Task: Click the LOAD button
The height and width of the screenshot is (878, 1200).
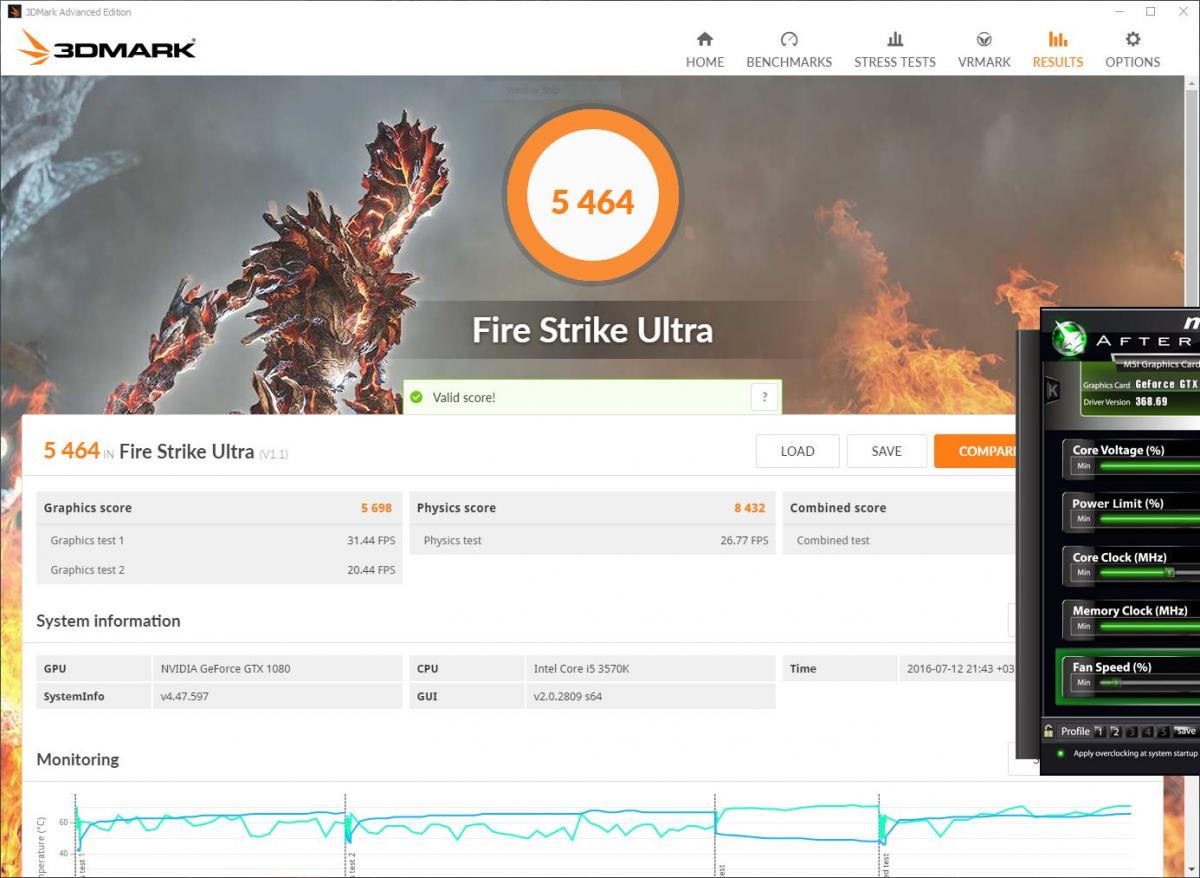Action: 797,451
